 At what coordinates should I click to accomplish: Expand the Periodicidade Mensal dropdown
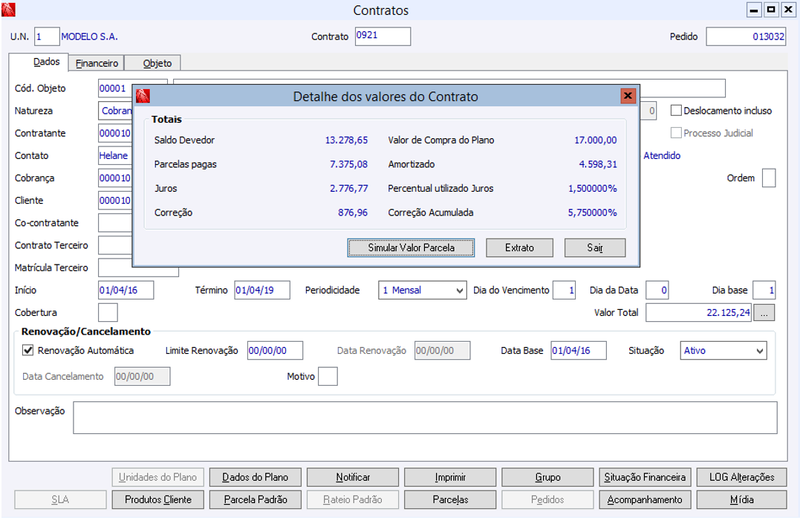pos(459,290)
